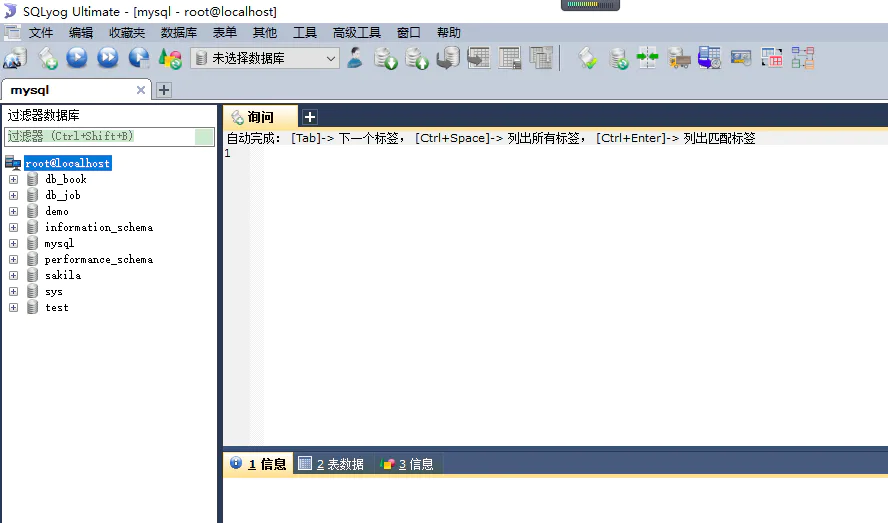The height and width of the screenshot is (523, 888).
Task: Open the 高级工具 menu
Action: [x=357, y=33]
